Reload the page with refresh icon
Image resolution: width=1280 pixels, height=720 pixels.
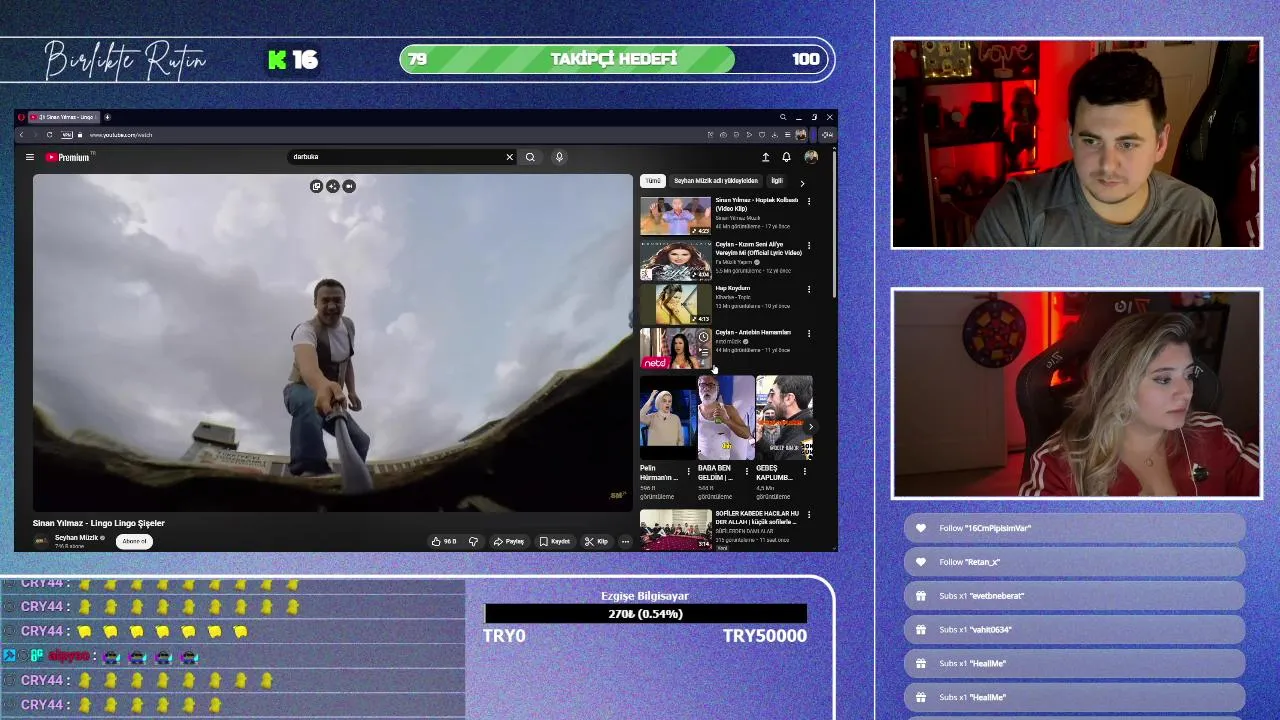click(x=49, y=135)
